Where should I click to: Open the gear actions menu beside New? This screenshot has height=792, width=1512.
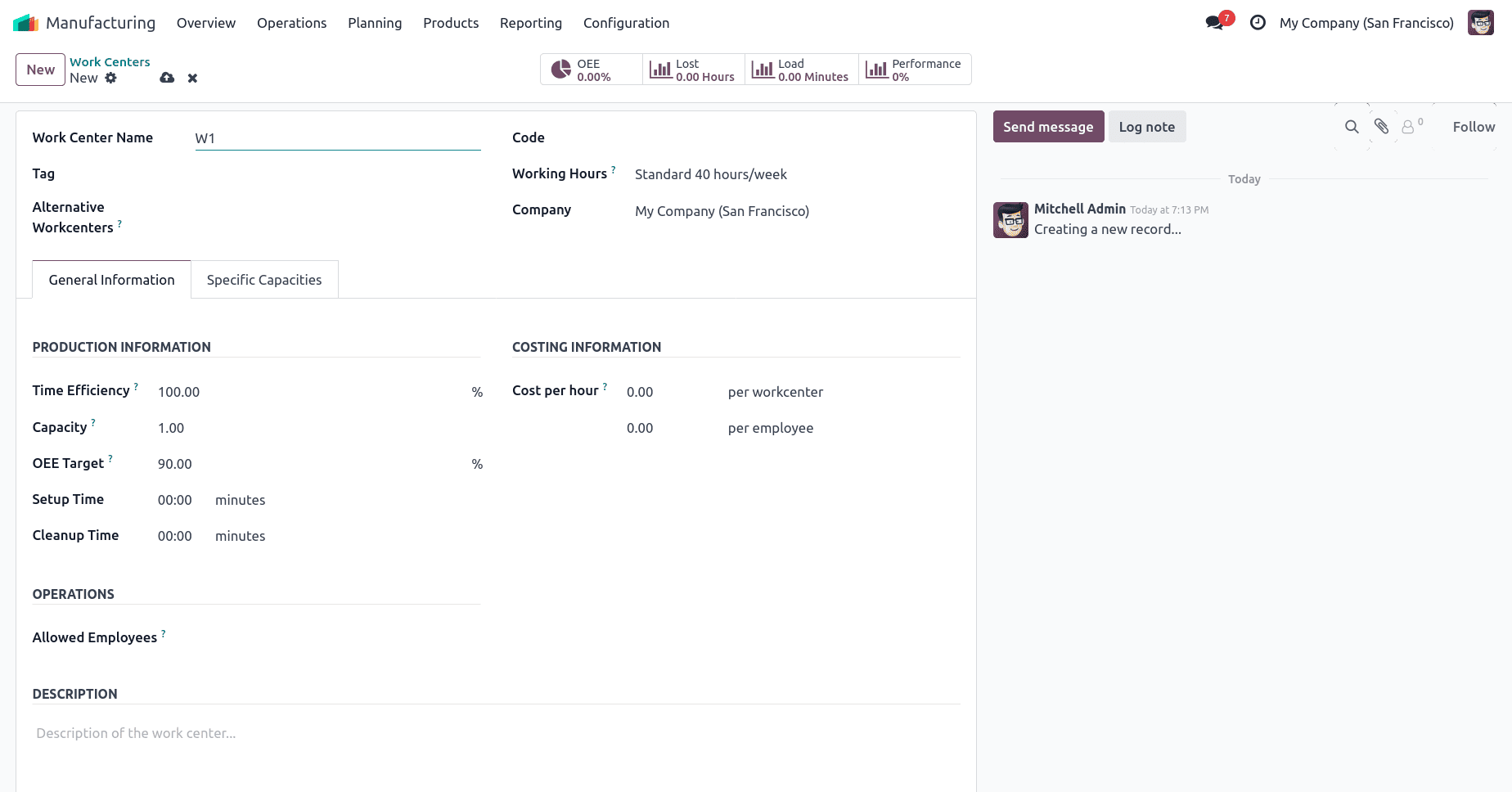111,78
